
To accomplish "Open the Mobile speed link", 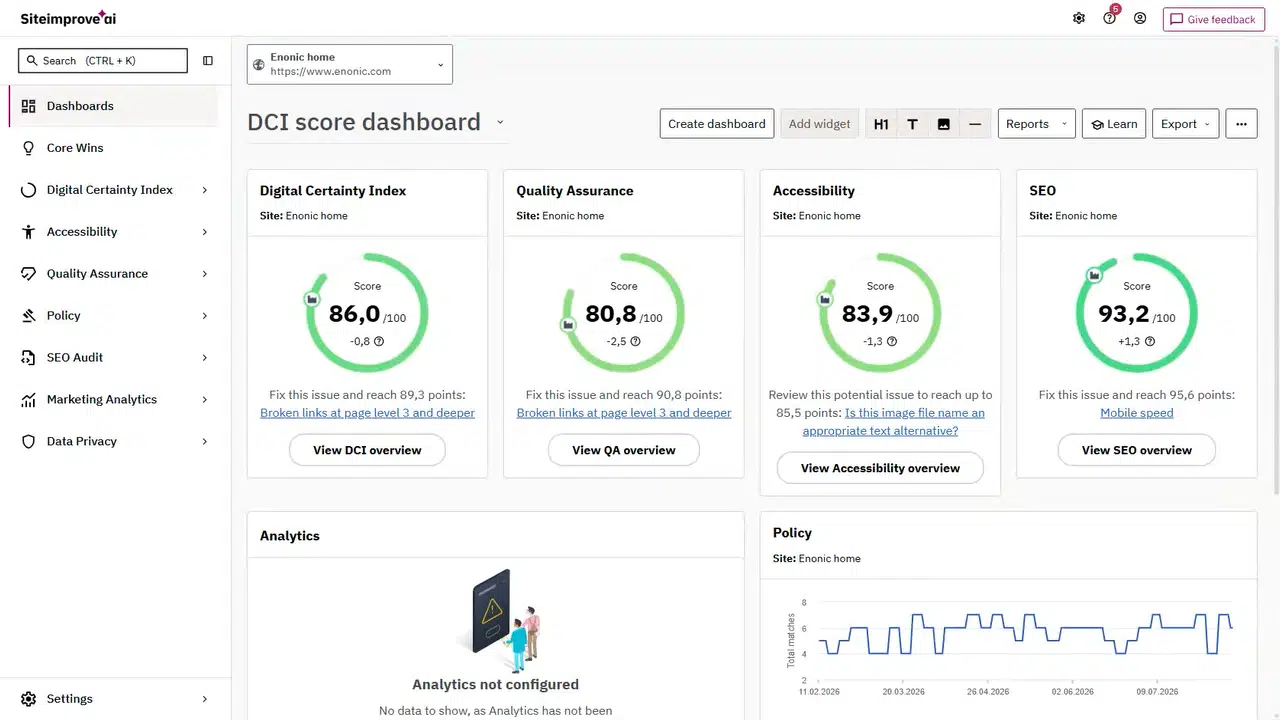I will click(1137, 413).
